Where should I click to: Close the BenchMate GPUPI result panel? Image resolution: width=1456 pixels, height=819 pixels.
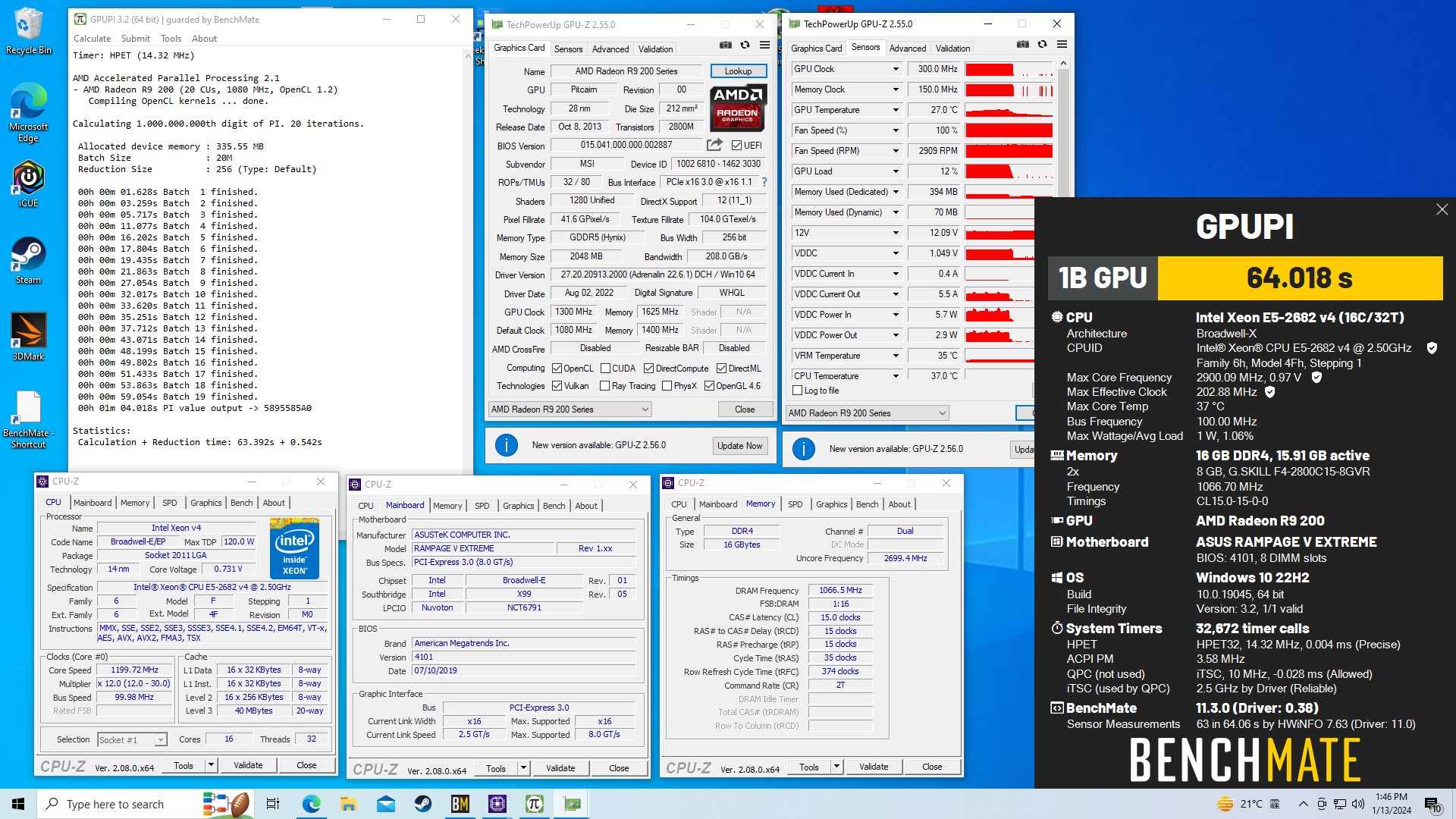pos(1442,209)
